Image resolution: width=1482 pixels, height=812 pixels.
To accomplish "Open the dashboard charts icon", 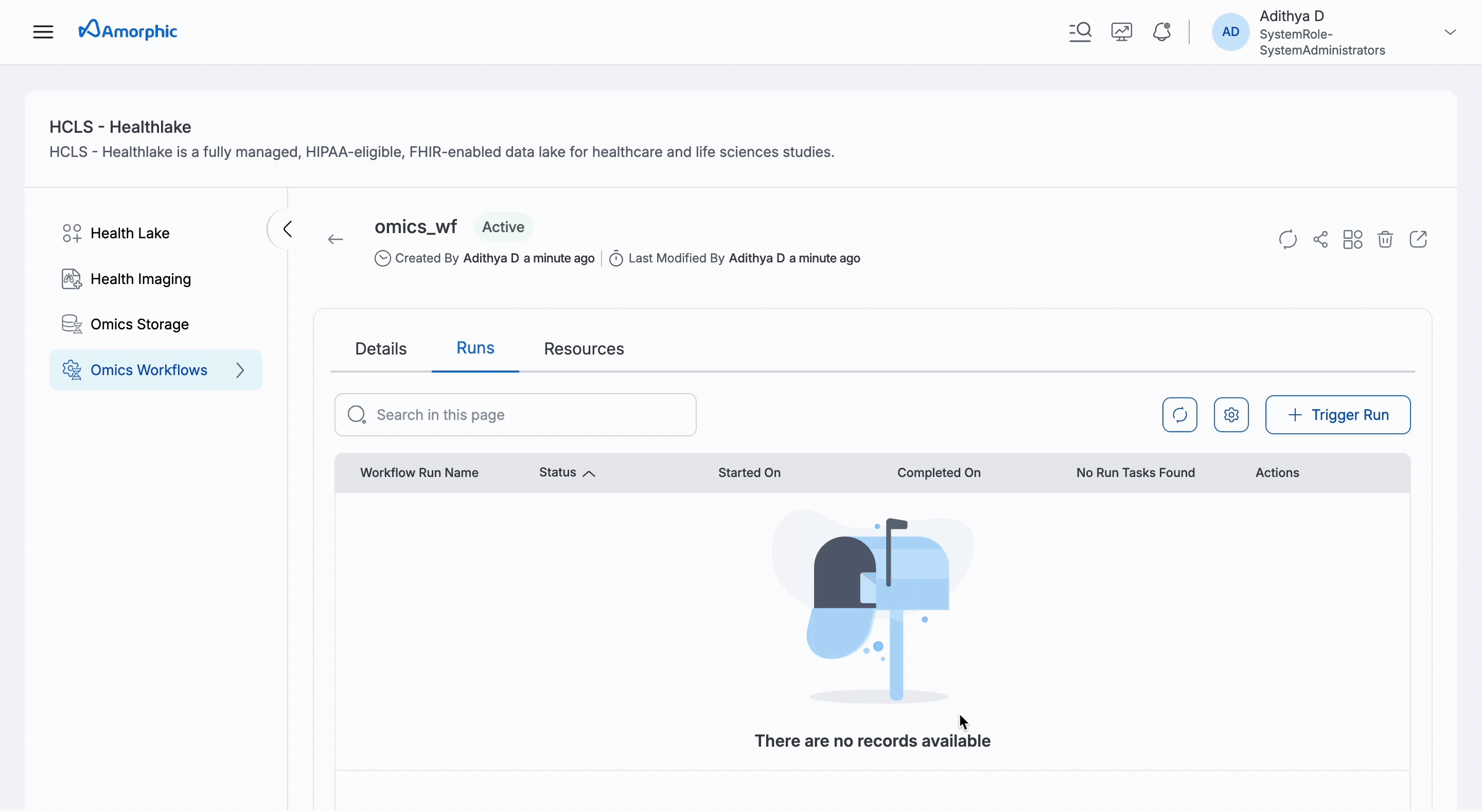I will (1121, 32).
